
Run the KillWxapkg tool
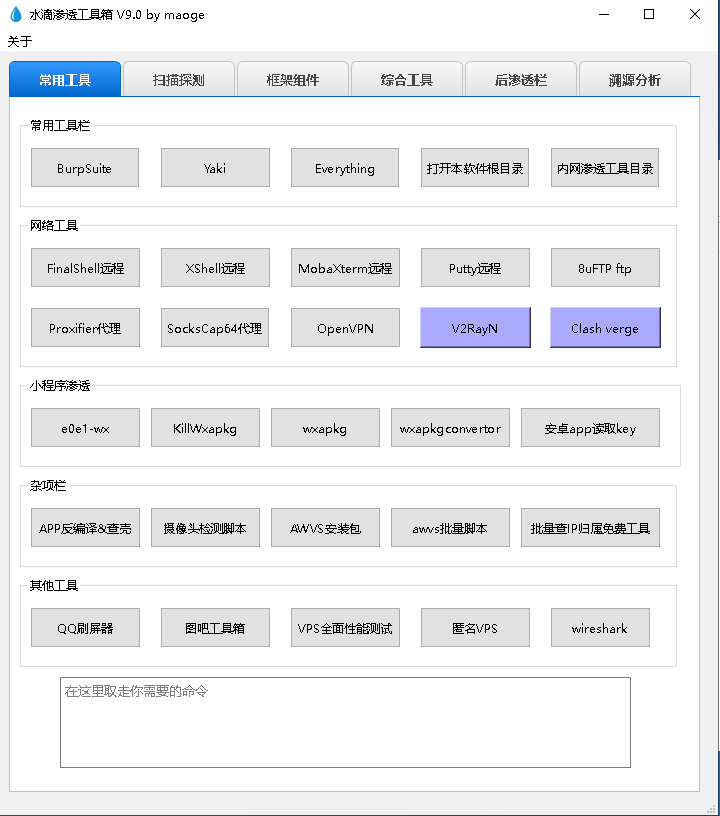205,428
